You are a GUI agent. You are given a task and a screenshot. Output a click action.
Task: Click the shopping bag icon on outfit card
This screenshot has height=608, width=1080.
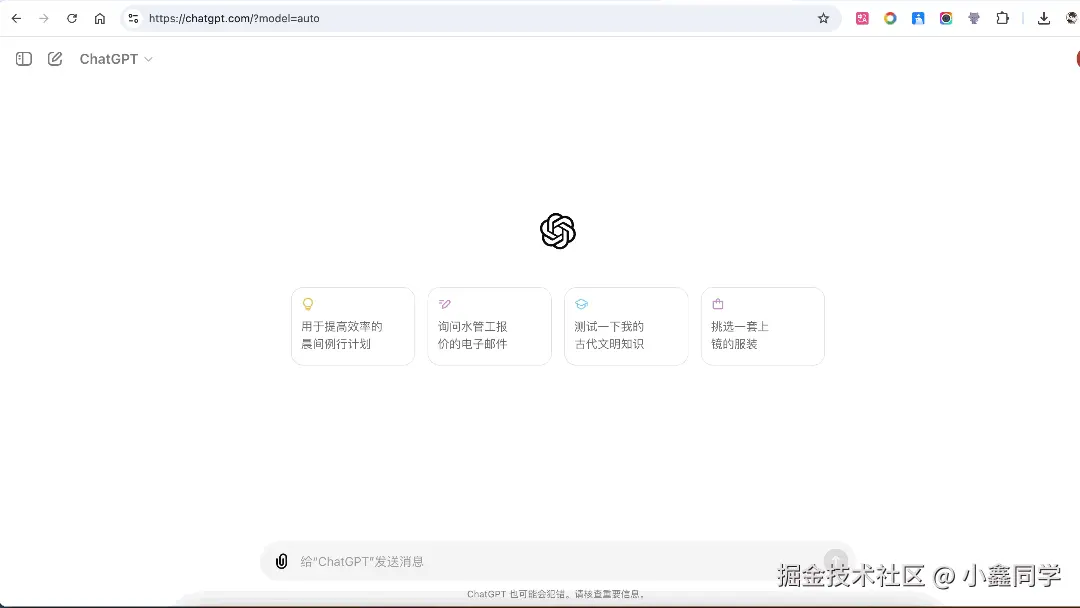(718, 304)
